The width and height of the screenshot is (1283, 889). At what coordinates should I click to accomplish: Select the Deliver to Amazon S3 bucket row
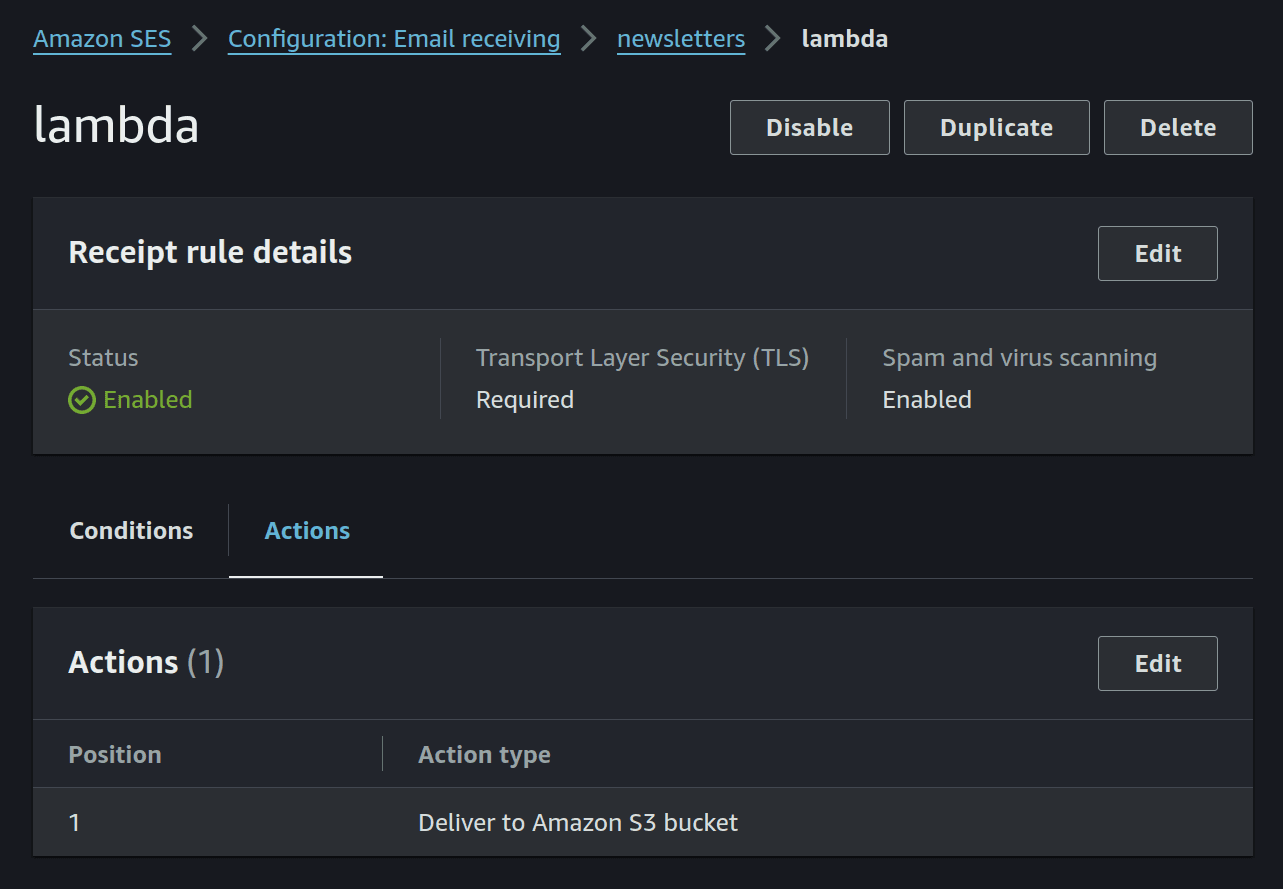pos(578,823)
